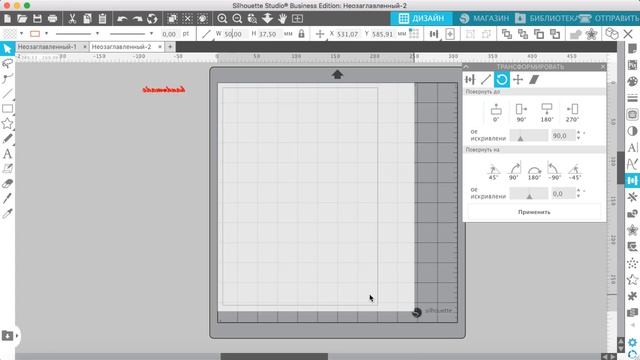Open the Text Style panel icon
The image size is (640, 360).
[x=632, y=148]
